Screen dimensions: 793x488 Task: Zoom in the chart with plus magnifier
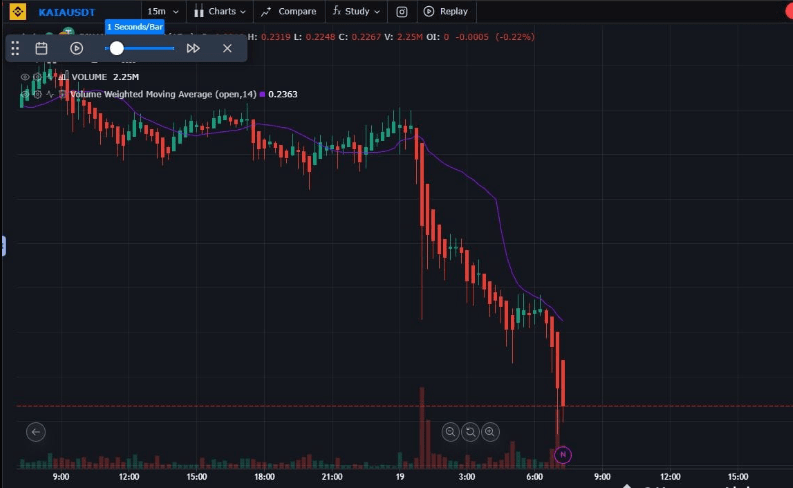[x=490, y=432]
